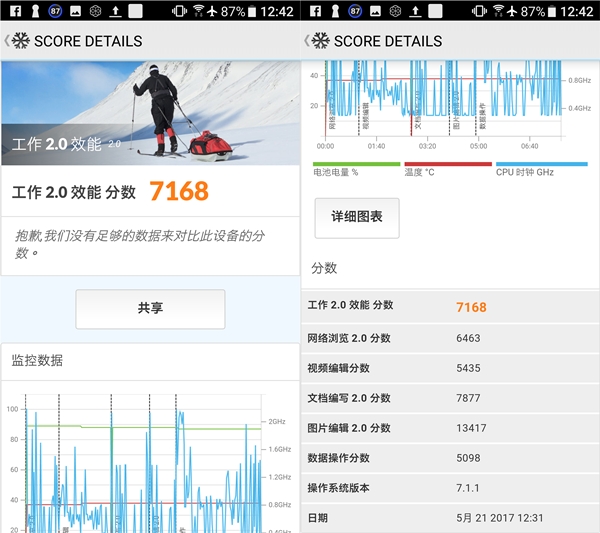Tap the back chevron on left screen header
600x533 pixels.
click(6, 41)
